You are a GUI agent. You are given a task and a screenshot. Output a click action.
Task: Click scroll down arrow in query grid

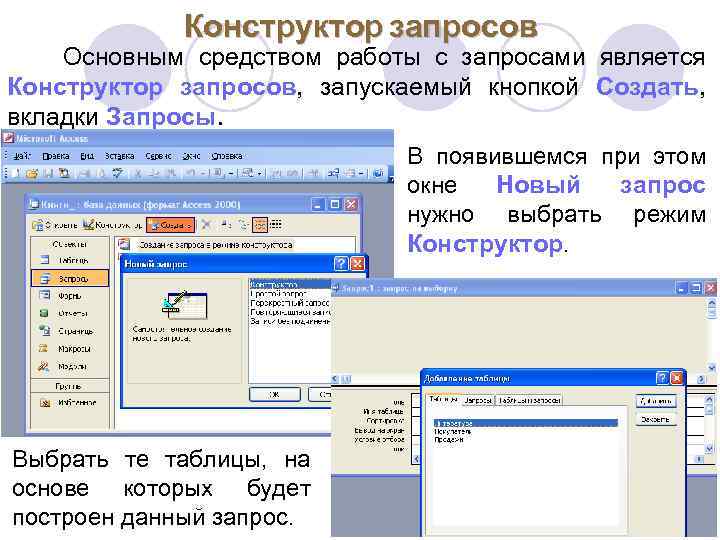[709, 449]
